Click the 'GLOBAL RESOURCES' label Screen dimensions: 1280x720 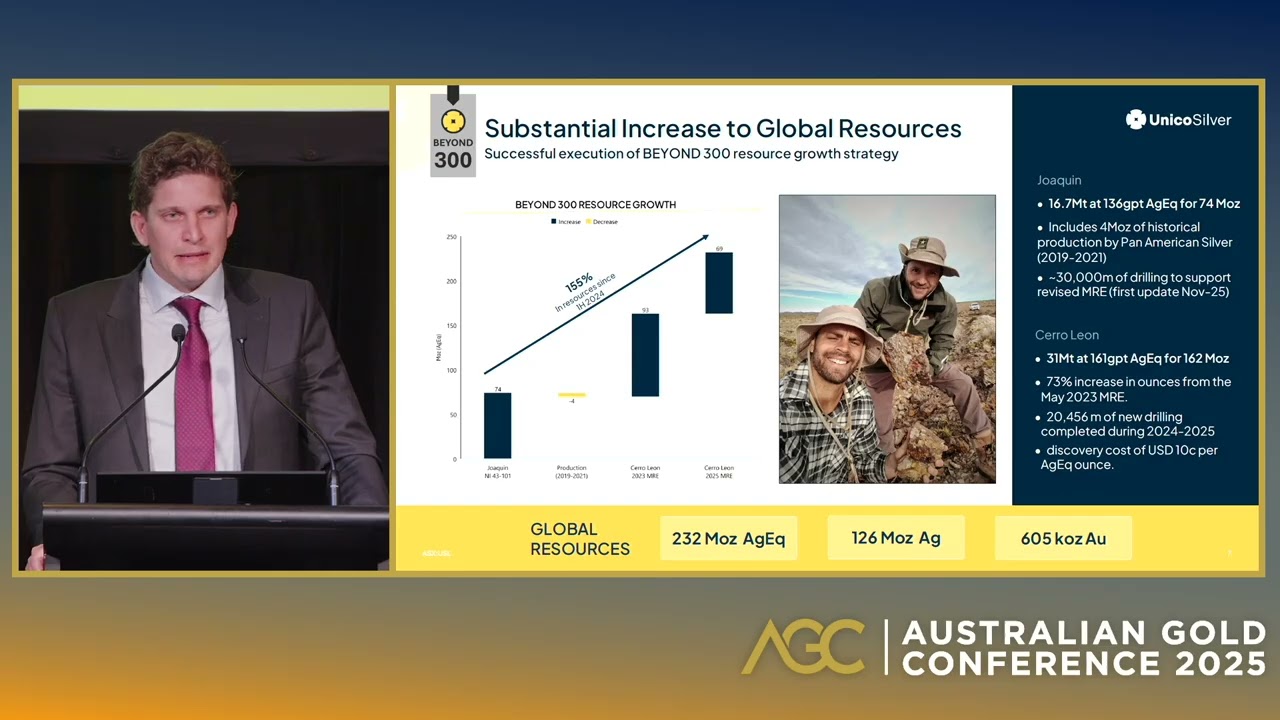(x=580, y=539)
